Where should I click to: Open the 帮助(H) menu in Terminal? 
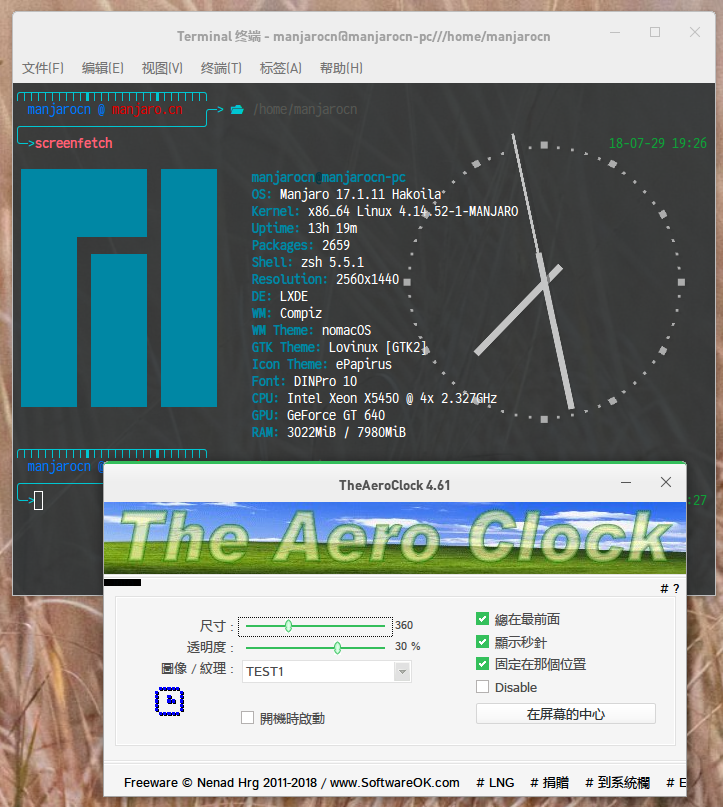pyautogui.click(x=341, y=68)
